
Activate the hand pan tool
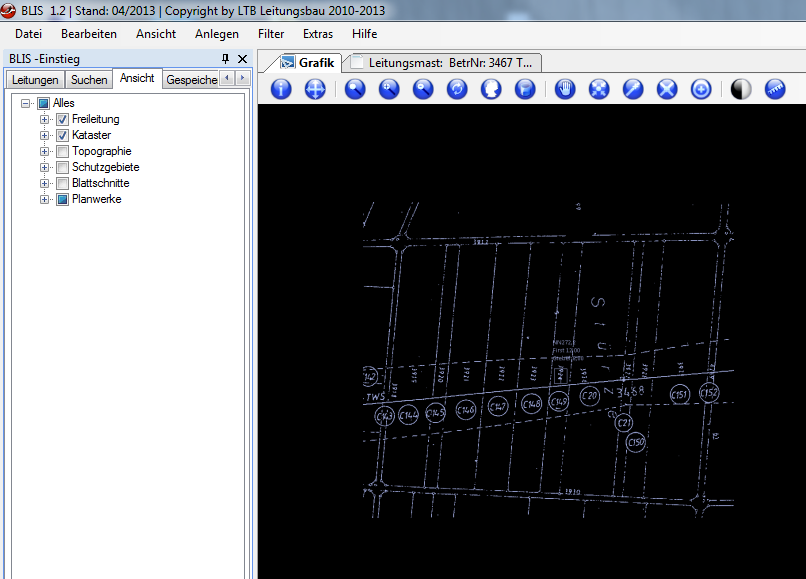click(x=565, y=89)
